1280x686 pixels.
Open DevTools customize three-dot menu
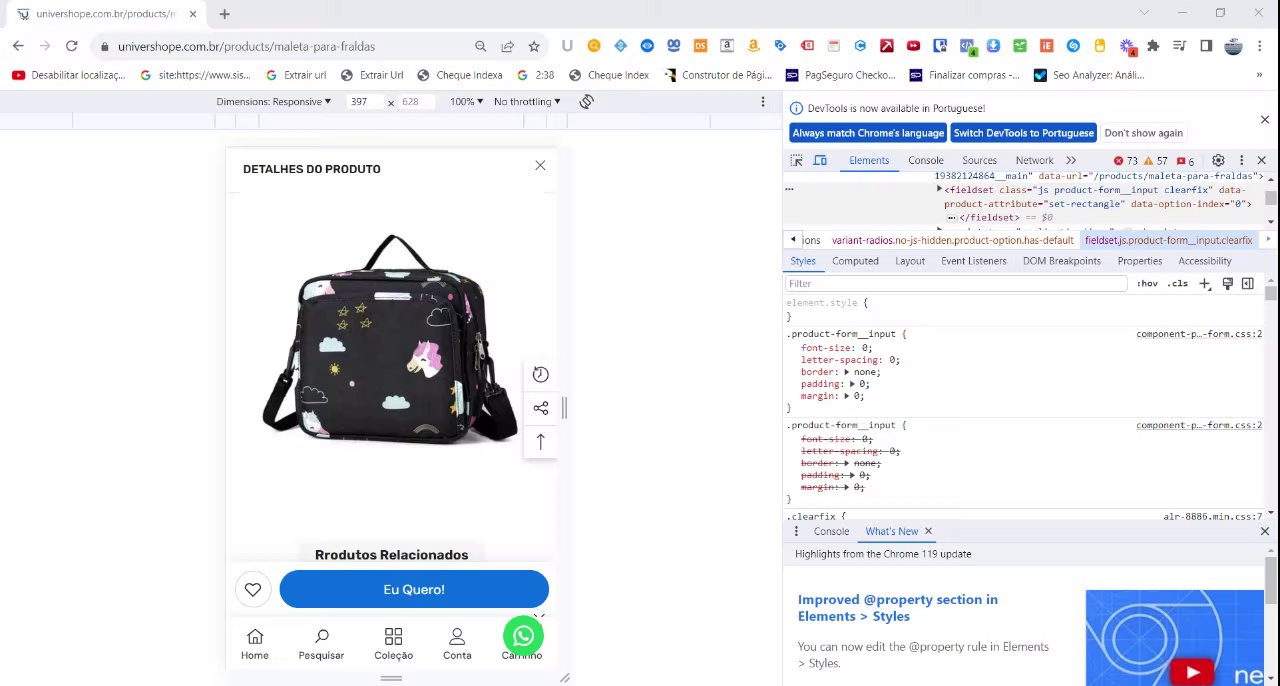pos(1241,160)
